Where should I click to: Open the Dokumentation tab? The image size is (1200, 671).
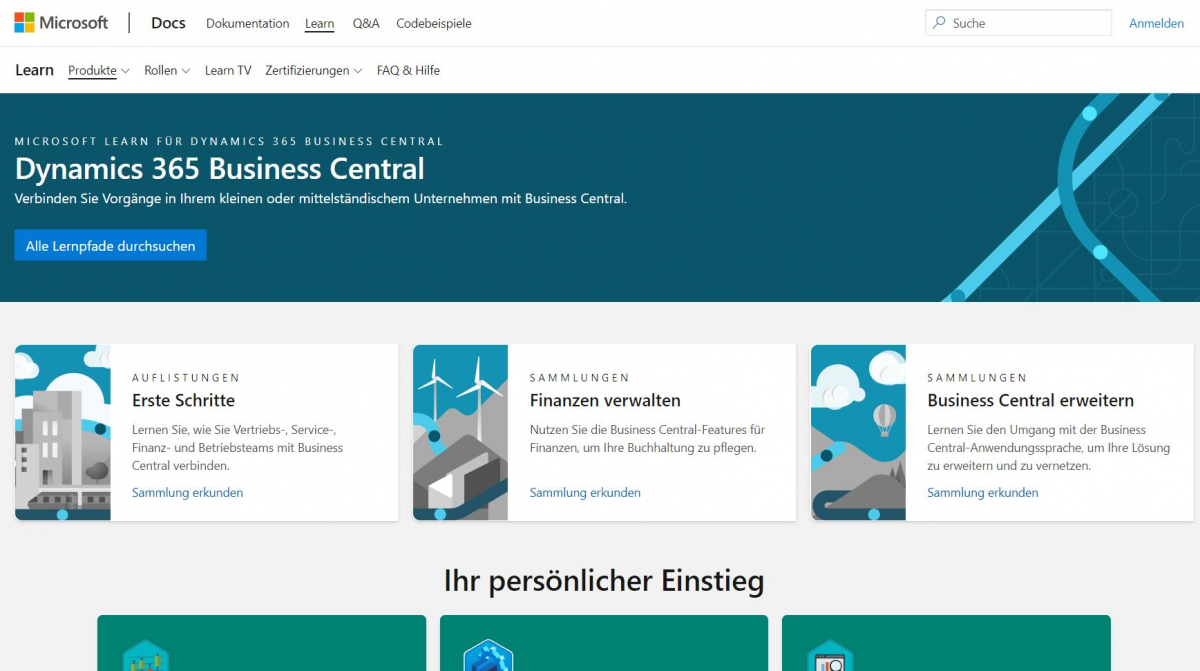(x=247, y=23)
